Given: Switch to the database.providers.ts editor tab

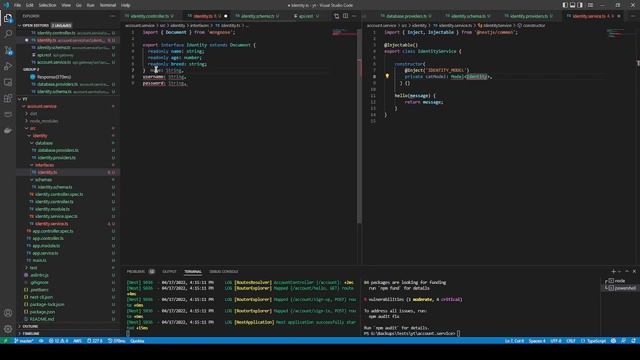Looking at the screenshot, I should click(x=406, y=16).
